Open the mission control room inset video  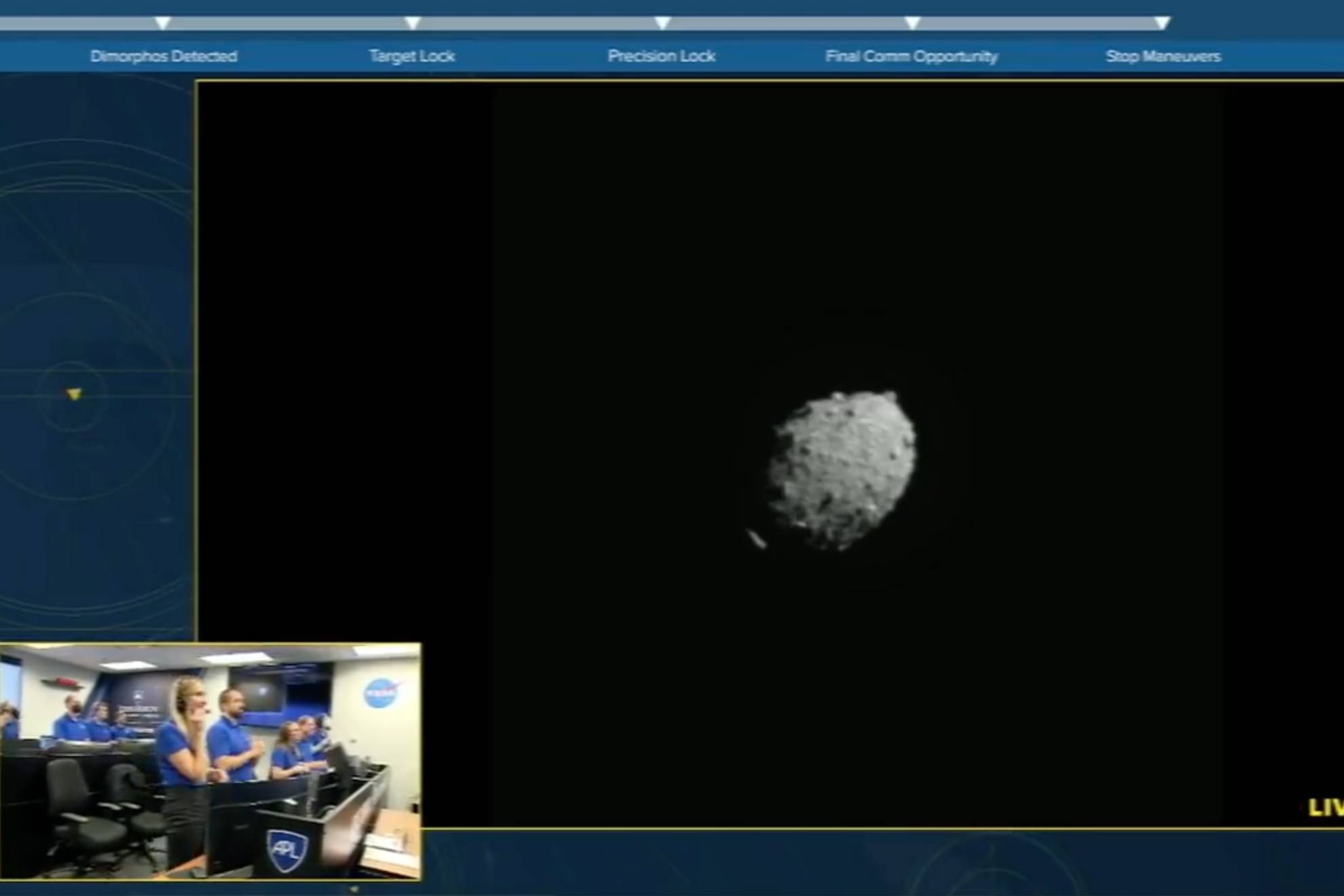click(x=210, y=762)
